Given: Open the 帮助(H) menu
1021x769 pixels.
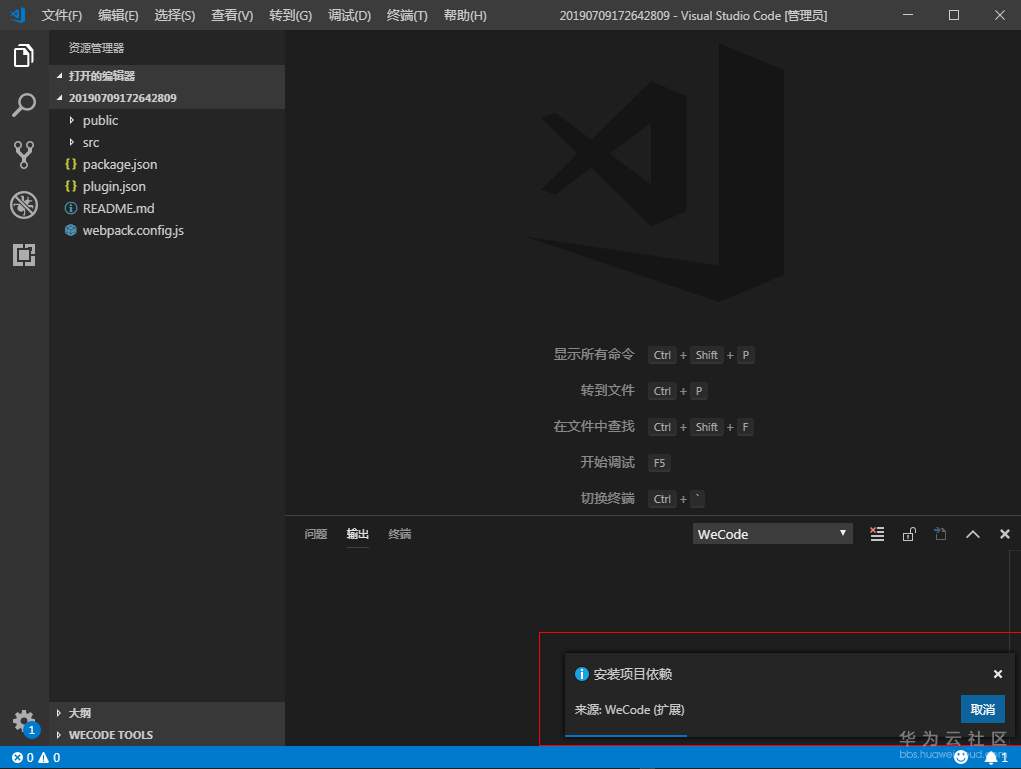Looking at the screenshot, I should click(x=465, y=15).
